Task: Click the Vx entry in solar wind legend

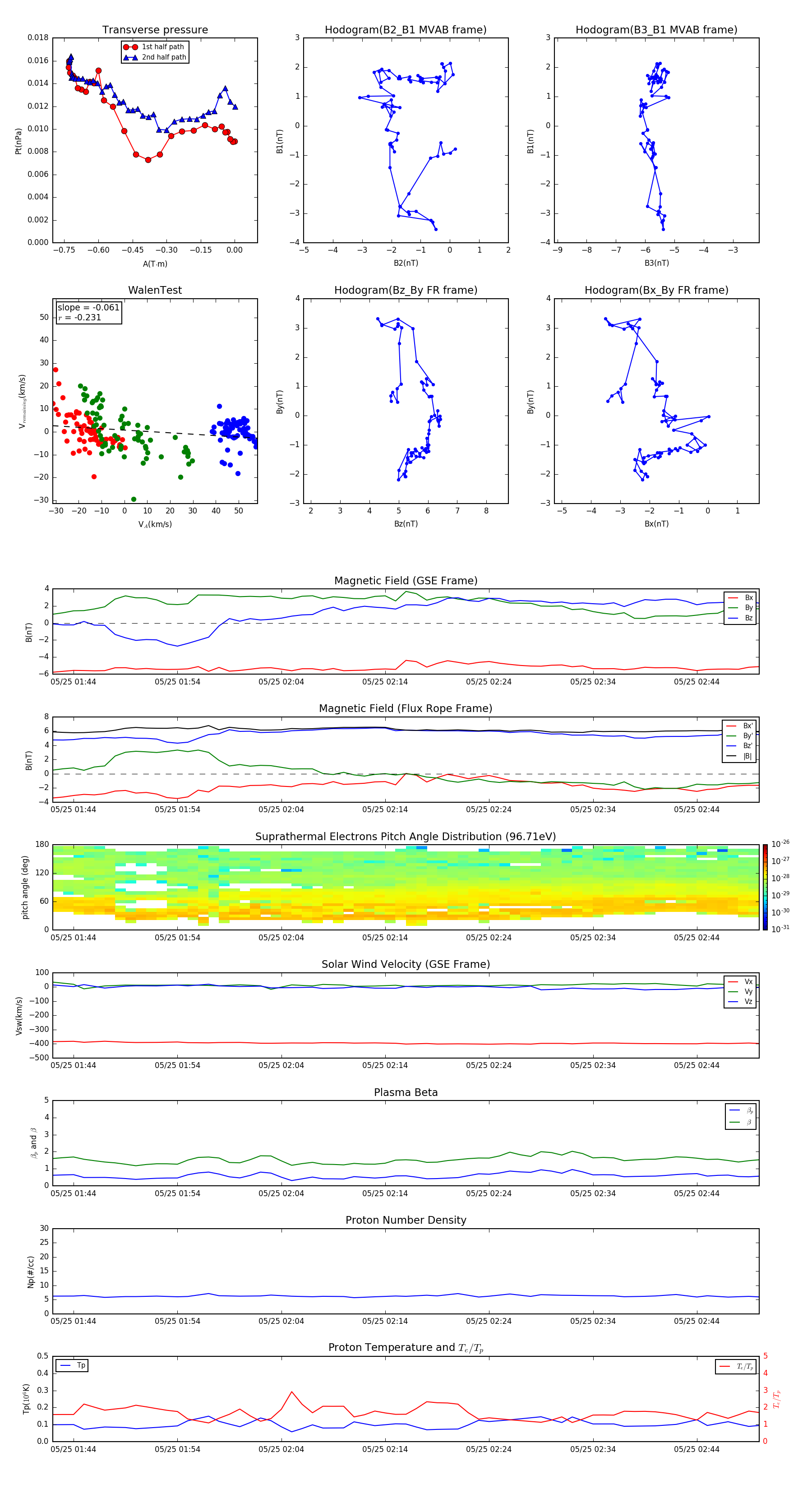Action: (x=740, y=981)
